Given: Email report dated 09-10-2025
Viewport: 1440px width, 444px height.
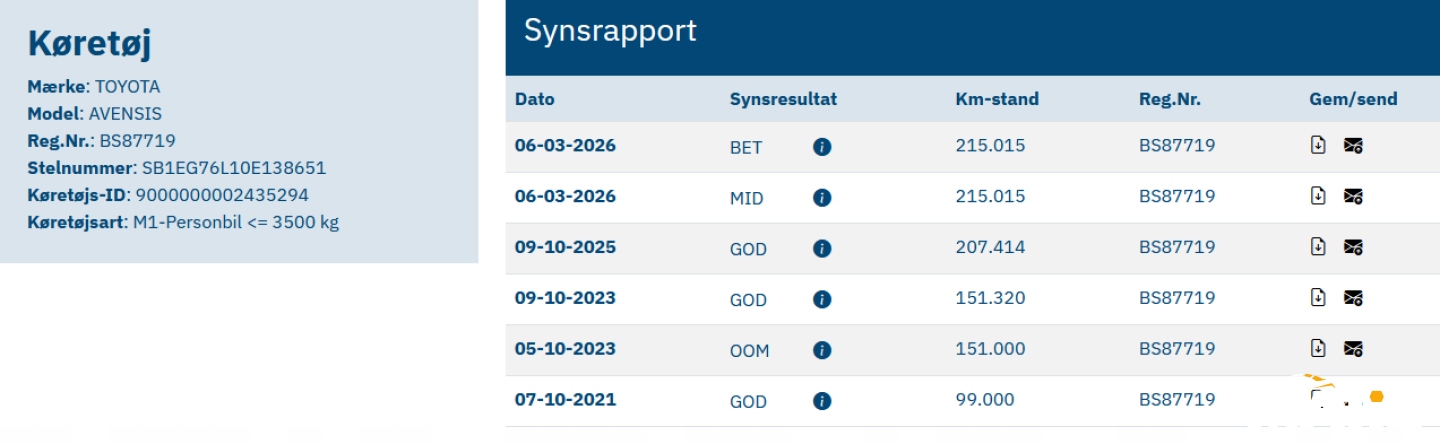Looking at the screenshot, I should [x=1353, y=247].
